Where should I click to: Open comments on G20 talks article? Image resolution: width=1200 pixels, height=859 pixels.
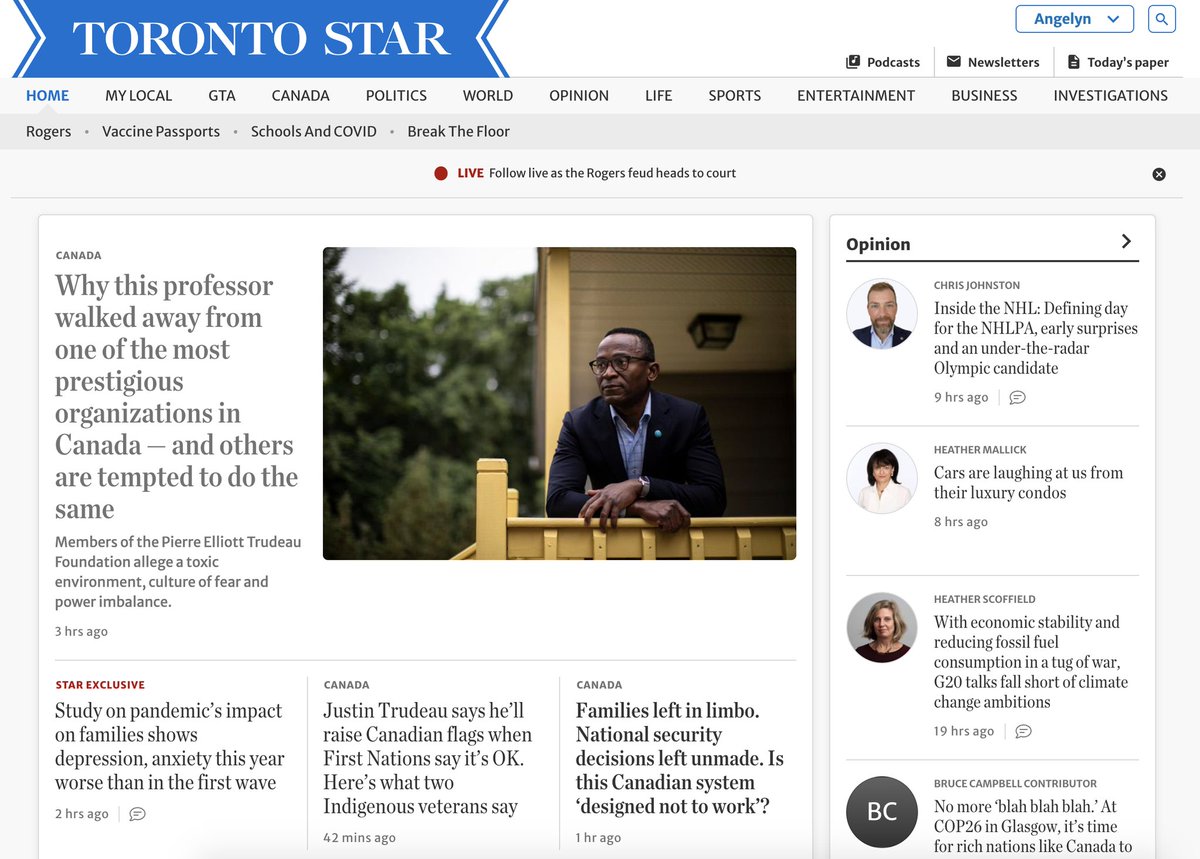(x=1023, y=731)
